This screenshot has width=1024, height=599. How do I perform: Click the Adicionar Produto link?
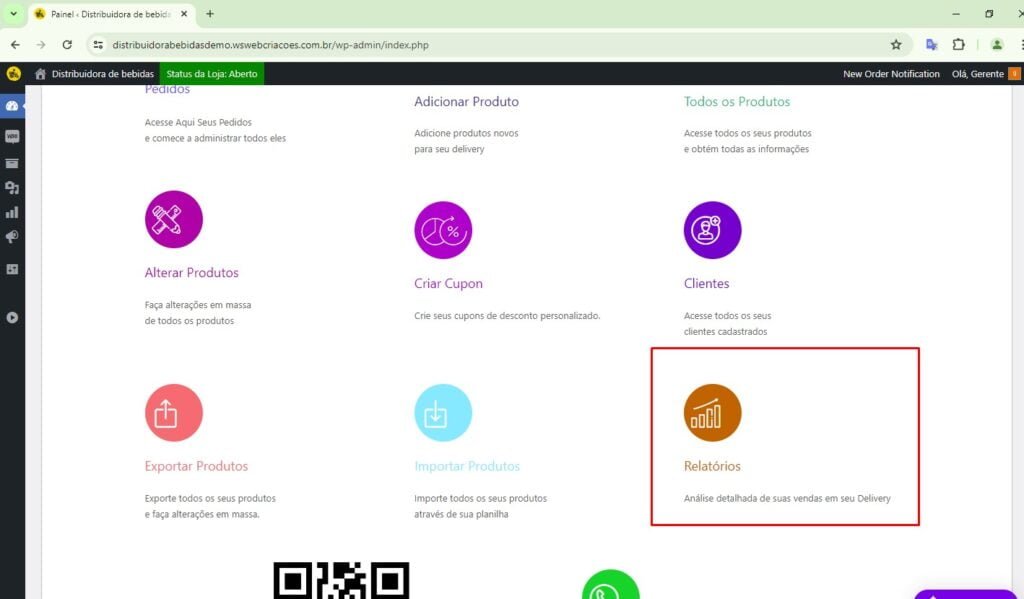pos(466,102)
